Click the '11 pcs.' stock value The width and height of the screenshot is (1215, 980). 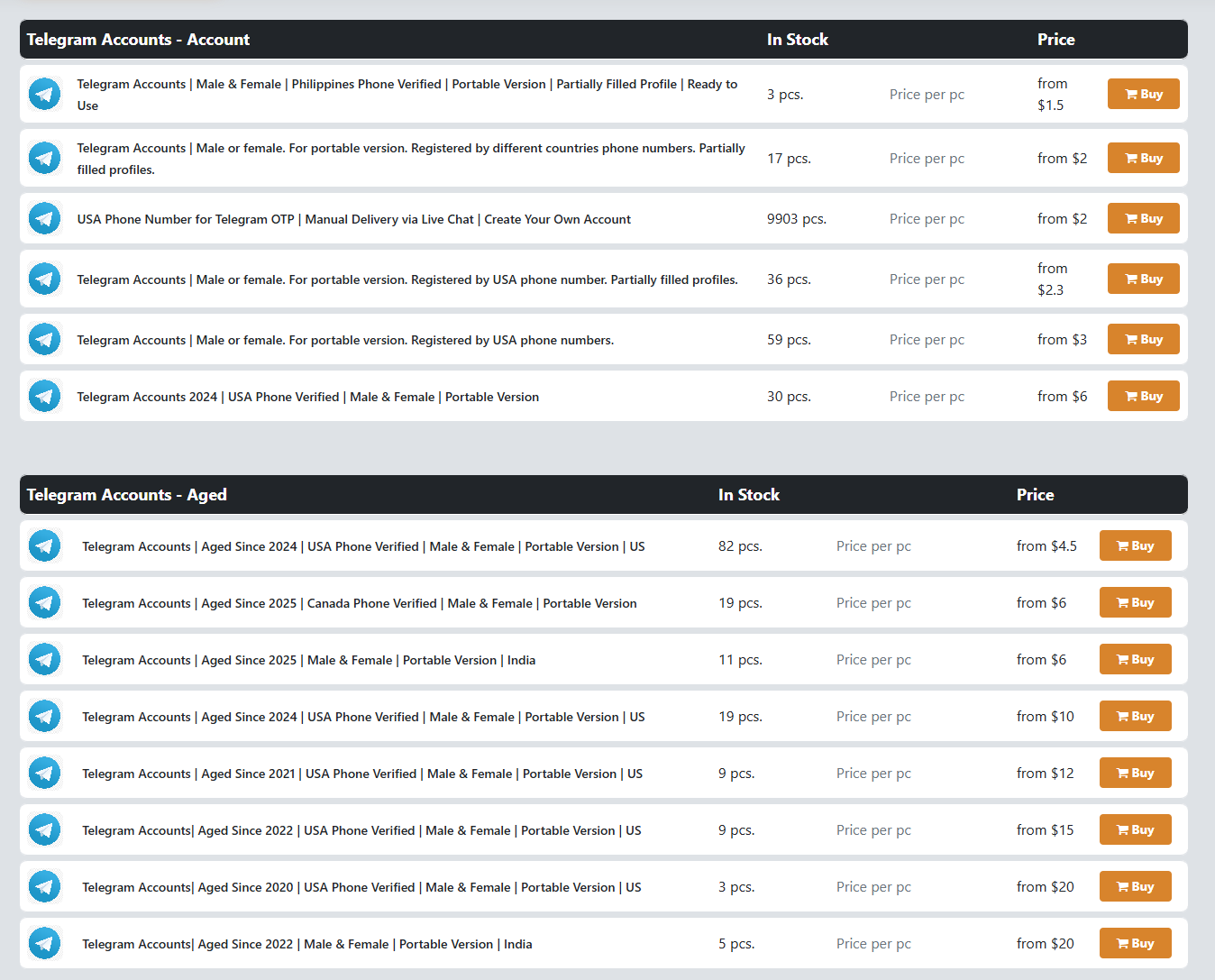tap(740, 660)
